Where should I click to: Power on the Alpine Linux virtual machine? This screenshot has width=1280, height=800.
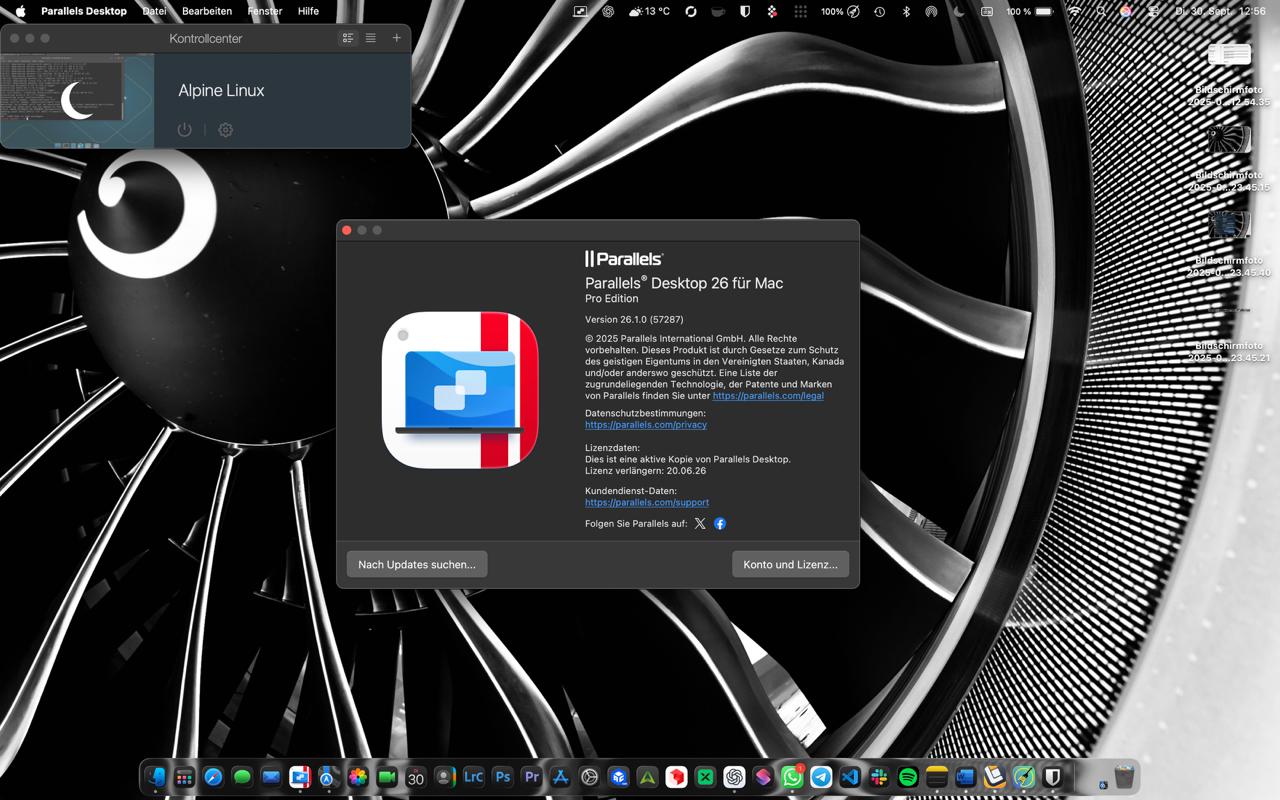184,130
